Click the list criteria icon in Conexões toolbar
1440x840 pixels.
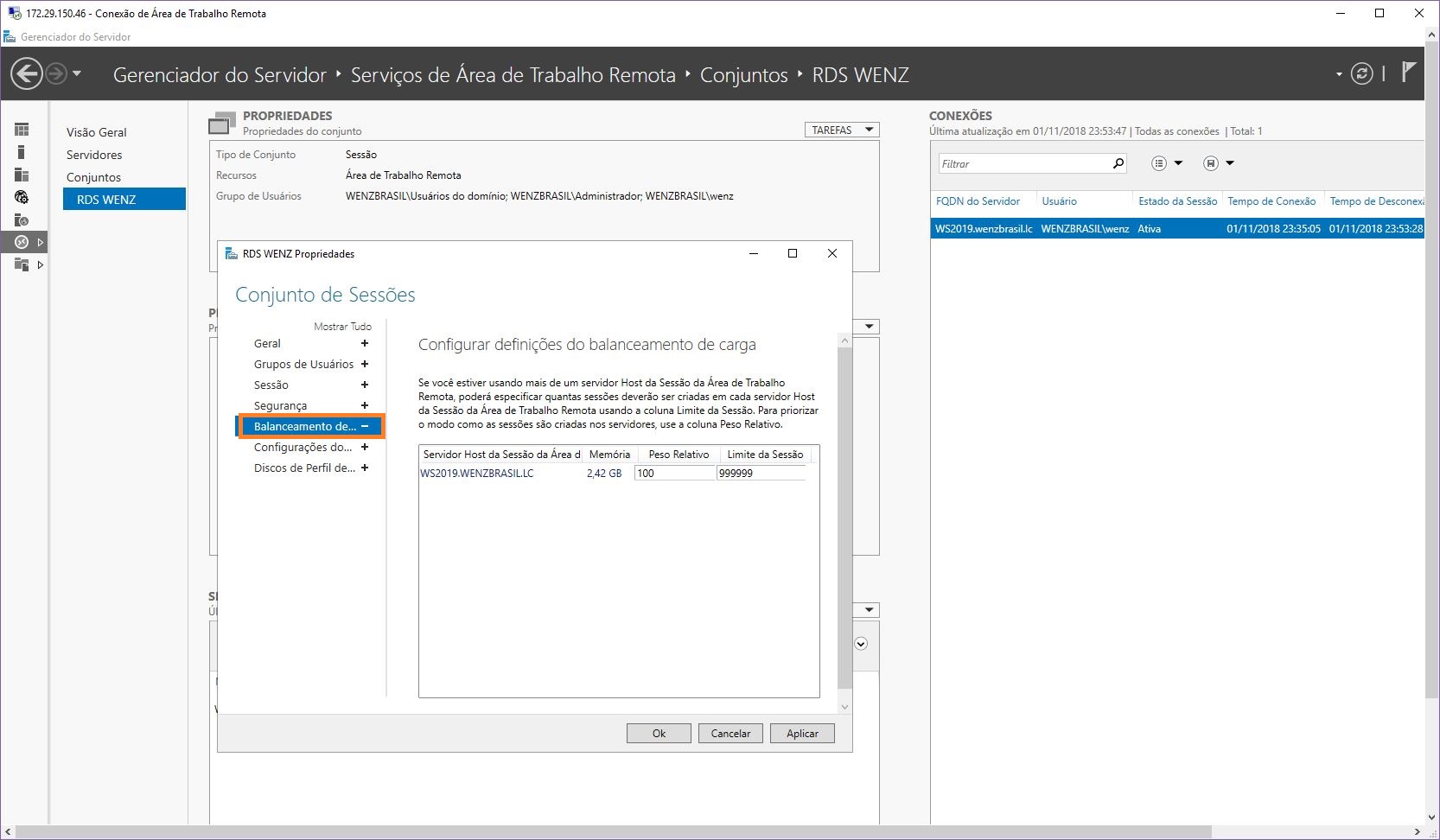[x=1159, y=163]
